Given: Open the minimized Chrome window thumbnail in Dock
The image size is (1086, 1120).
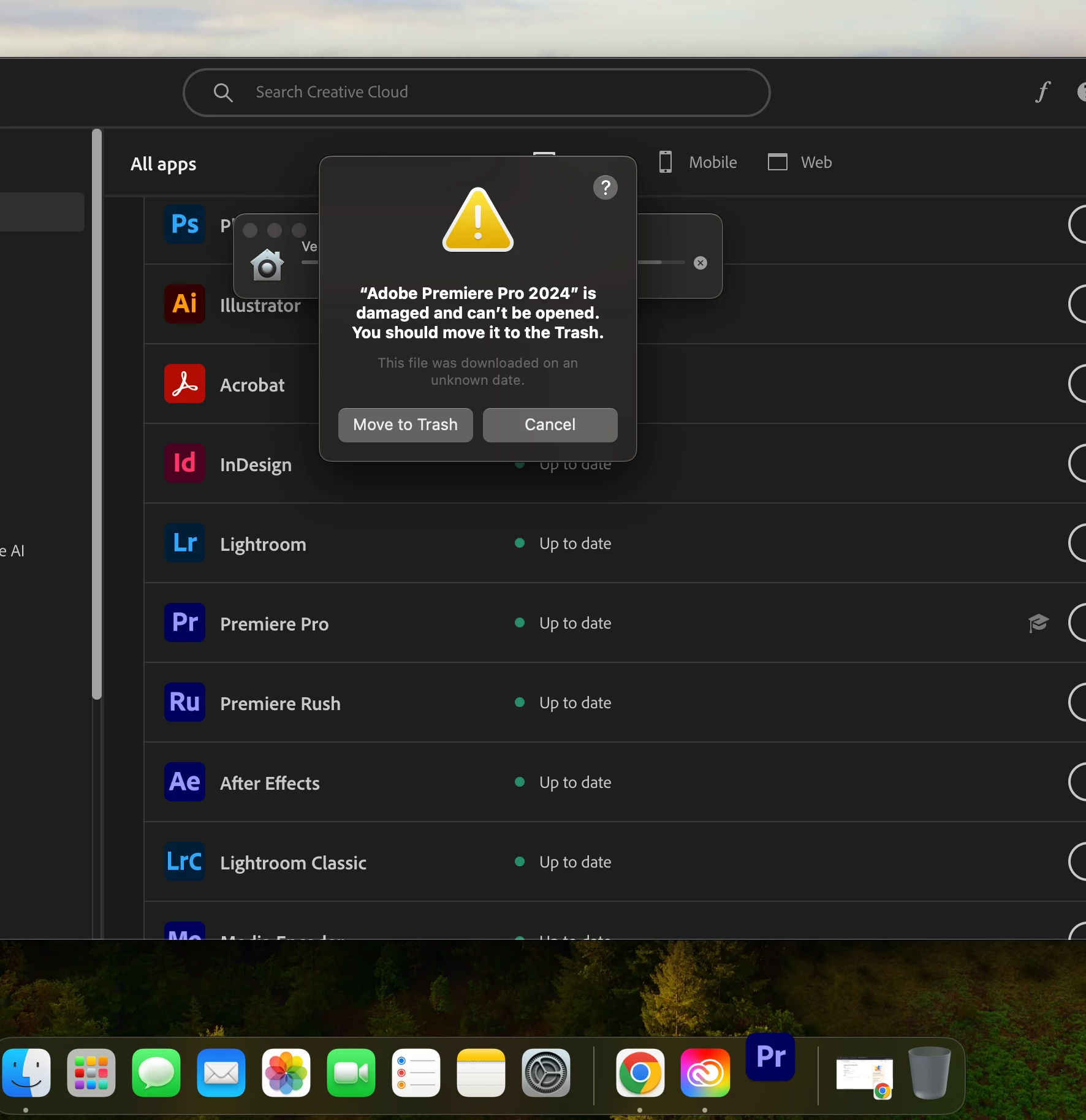Looking at the screenshot, I should (x=865, y=1076).
